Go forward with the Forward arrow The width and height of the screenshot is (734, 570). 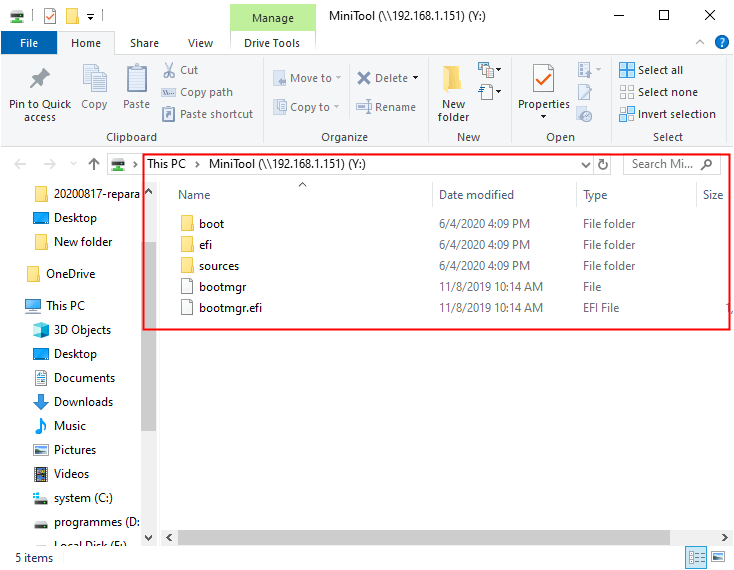click(50, 164)
